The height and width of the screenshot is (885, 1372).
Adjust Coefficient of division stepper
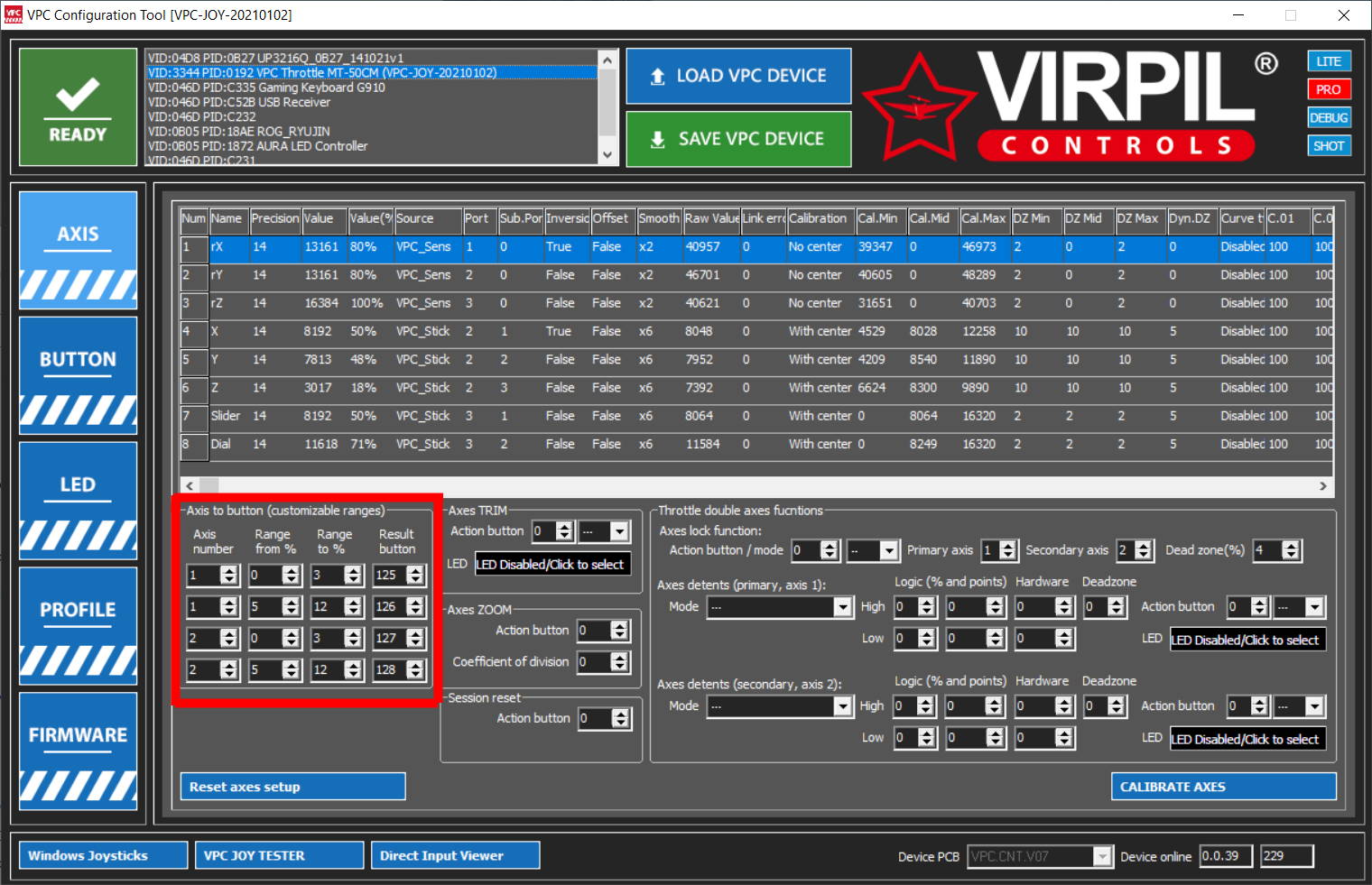619,662
